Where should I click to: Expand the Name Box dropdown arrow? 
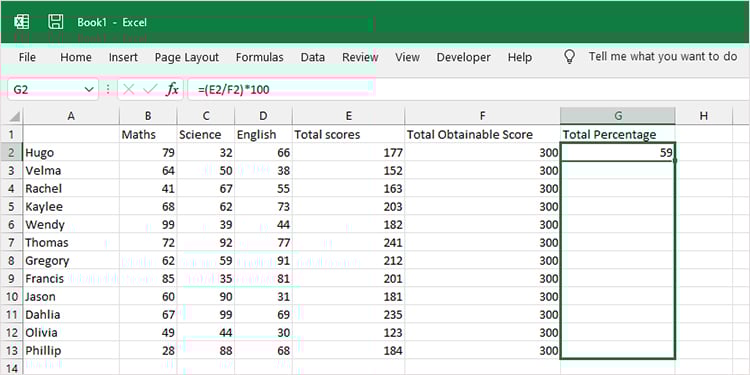[89, 89]
